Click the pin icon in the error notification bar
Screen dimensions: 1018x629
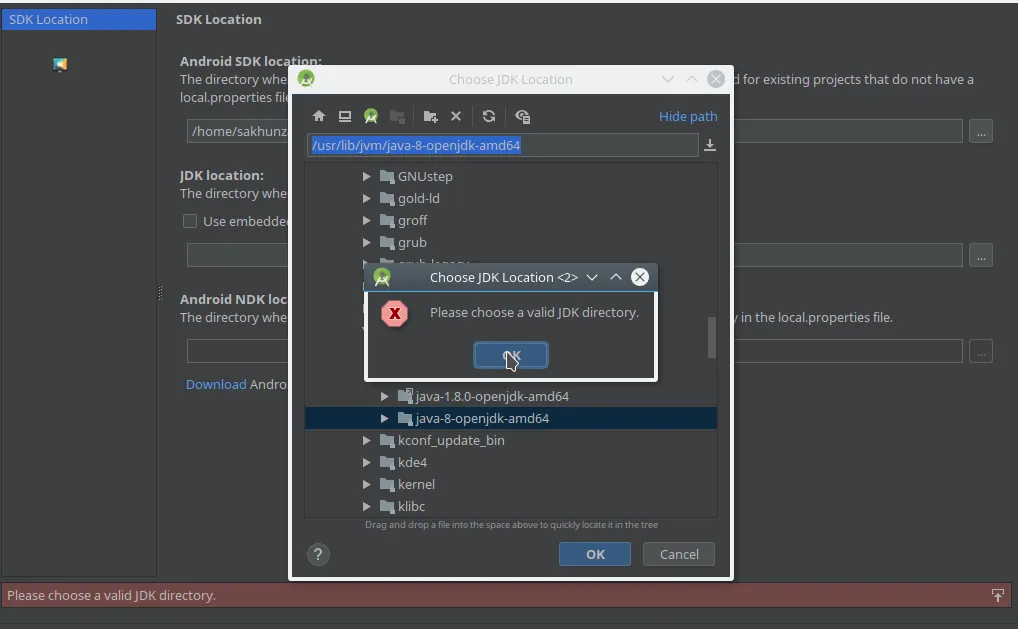[x=997, y=595]
